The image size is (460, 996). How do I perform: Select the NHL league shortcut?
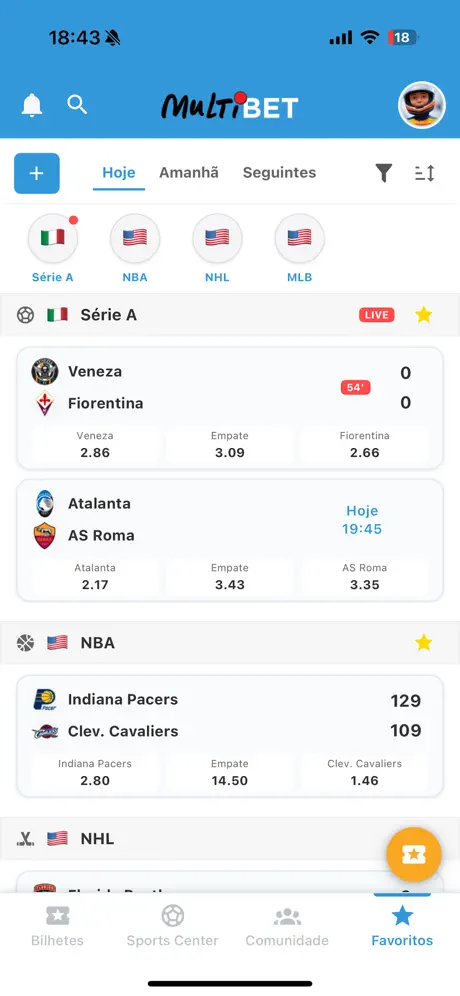[217, 248]
